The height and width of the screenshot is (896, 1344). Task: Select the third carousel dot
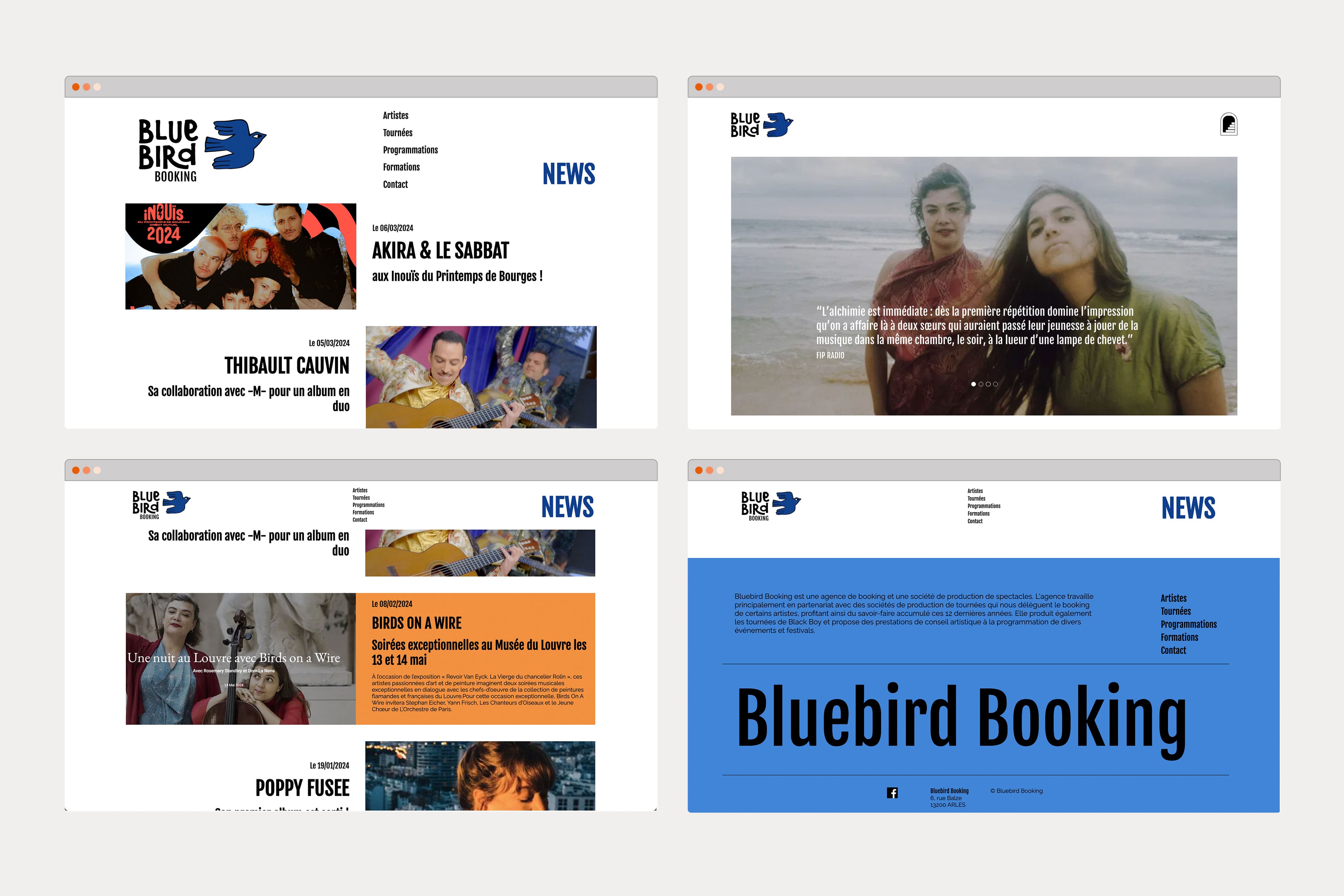(988, 384)
